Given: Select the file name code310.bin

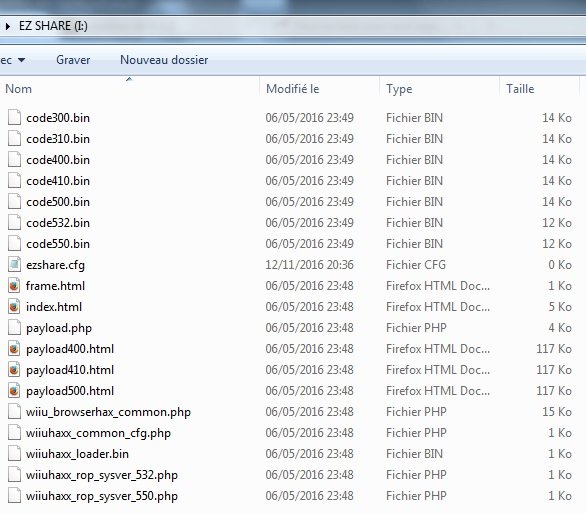Looking at the screenshot, I should click(x=58, y=139).
